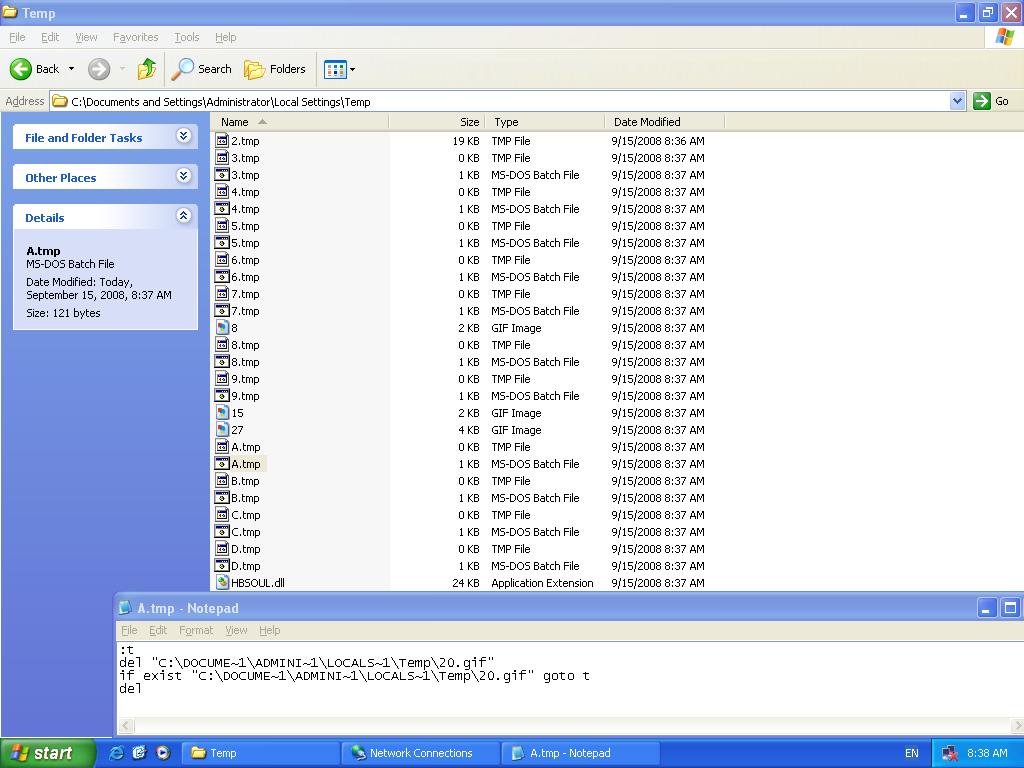
Task: Select the B.tmp TMP File icon
Action: (222, 480)
